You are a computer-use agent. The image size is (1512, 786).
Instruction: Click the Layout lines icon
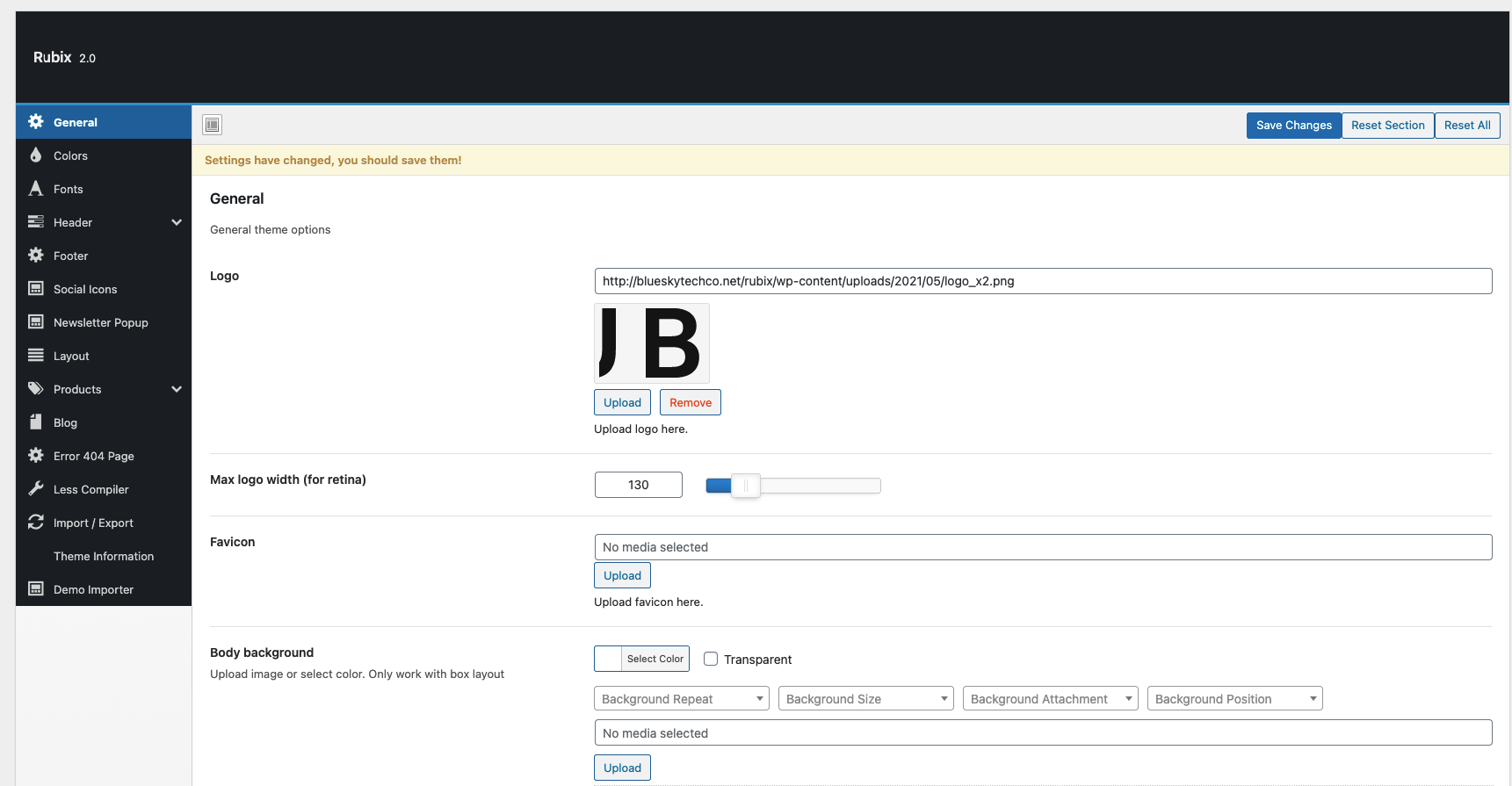36,356
